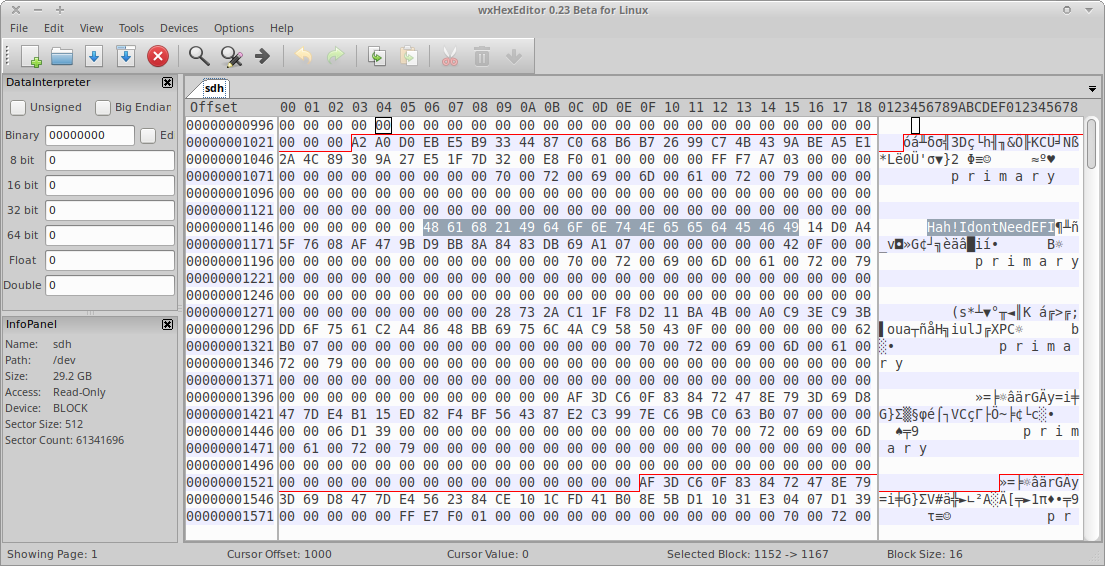This screenshot has width=1105, height=566.
Task: Click the 32 bit value field
Action: click(110, 210)
